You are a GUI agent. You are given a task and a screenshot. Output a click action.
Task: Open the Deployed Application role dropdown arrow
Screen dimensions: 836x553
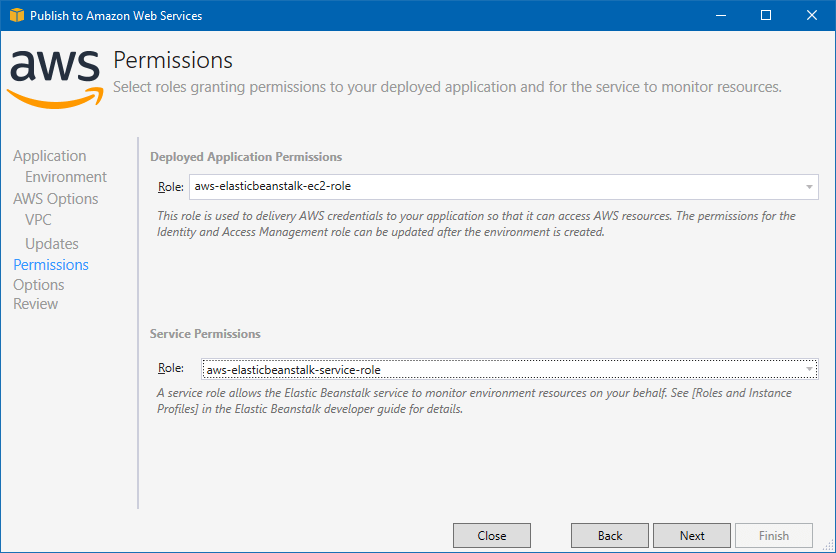pos(809,187)
